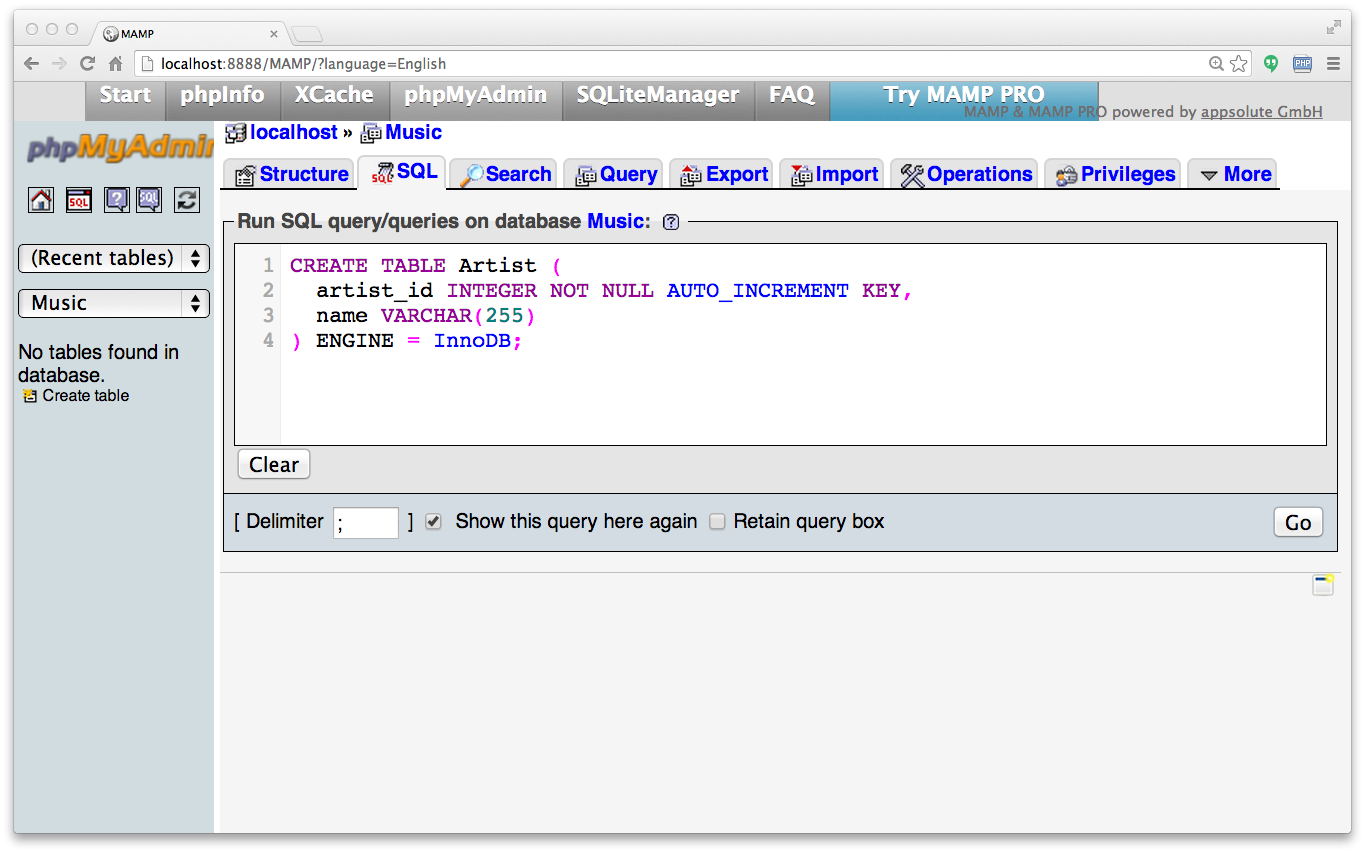
Task: Open a new browser tab
Action: click(x=307, y=34)
